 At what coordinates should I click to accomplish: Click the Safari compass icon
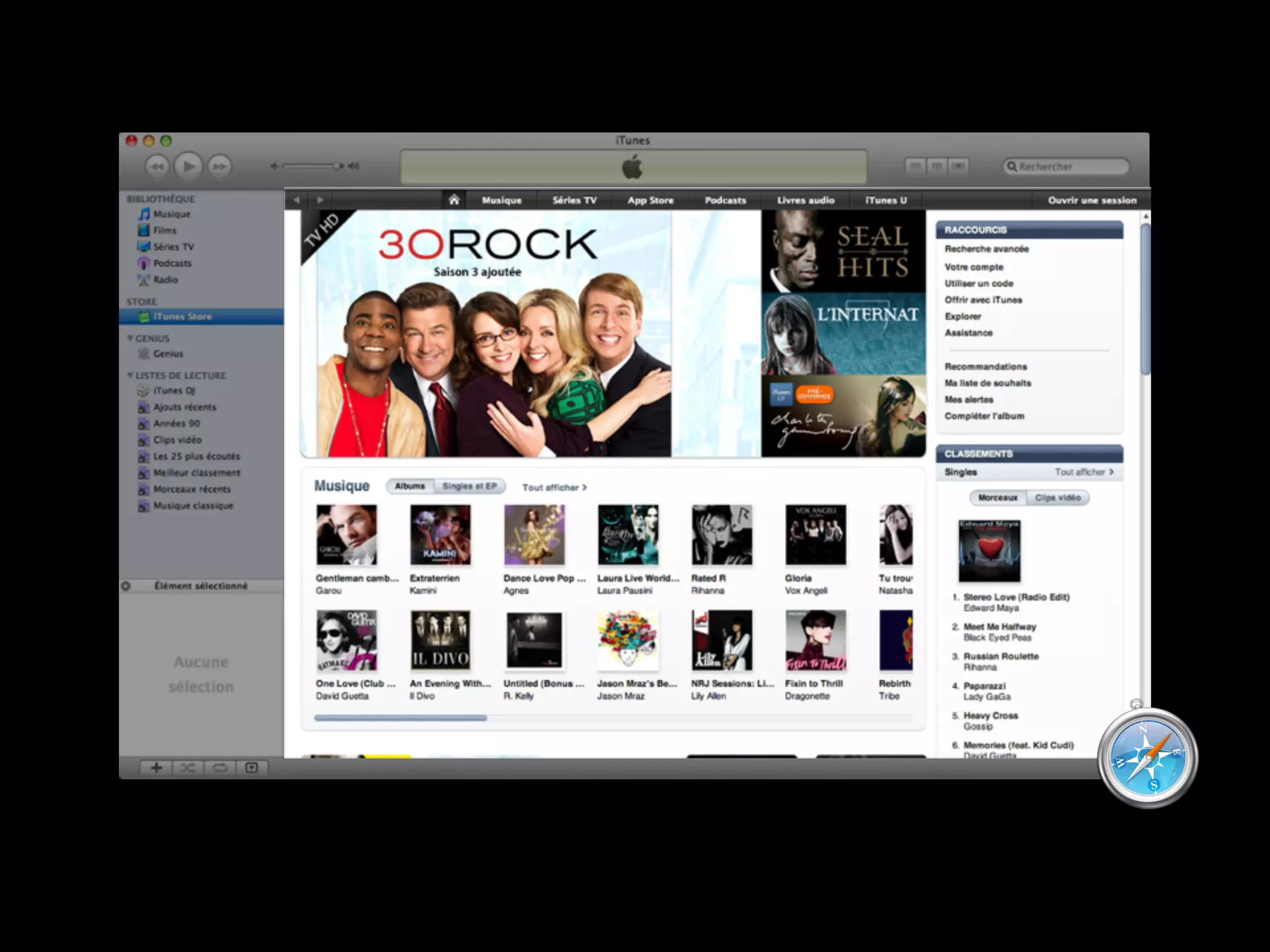pos(1147,758)
